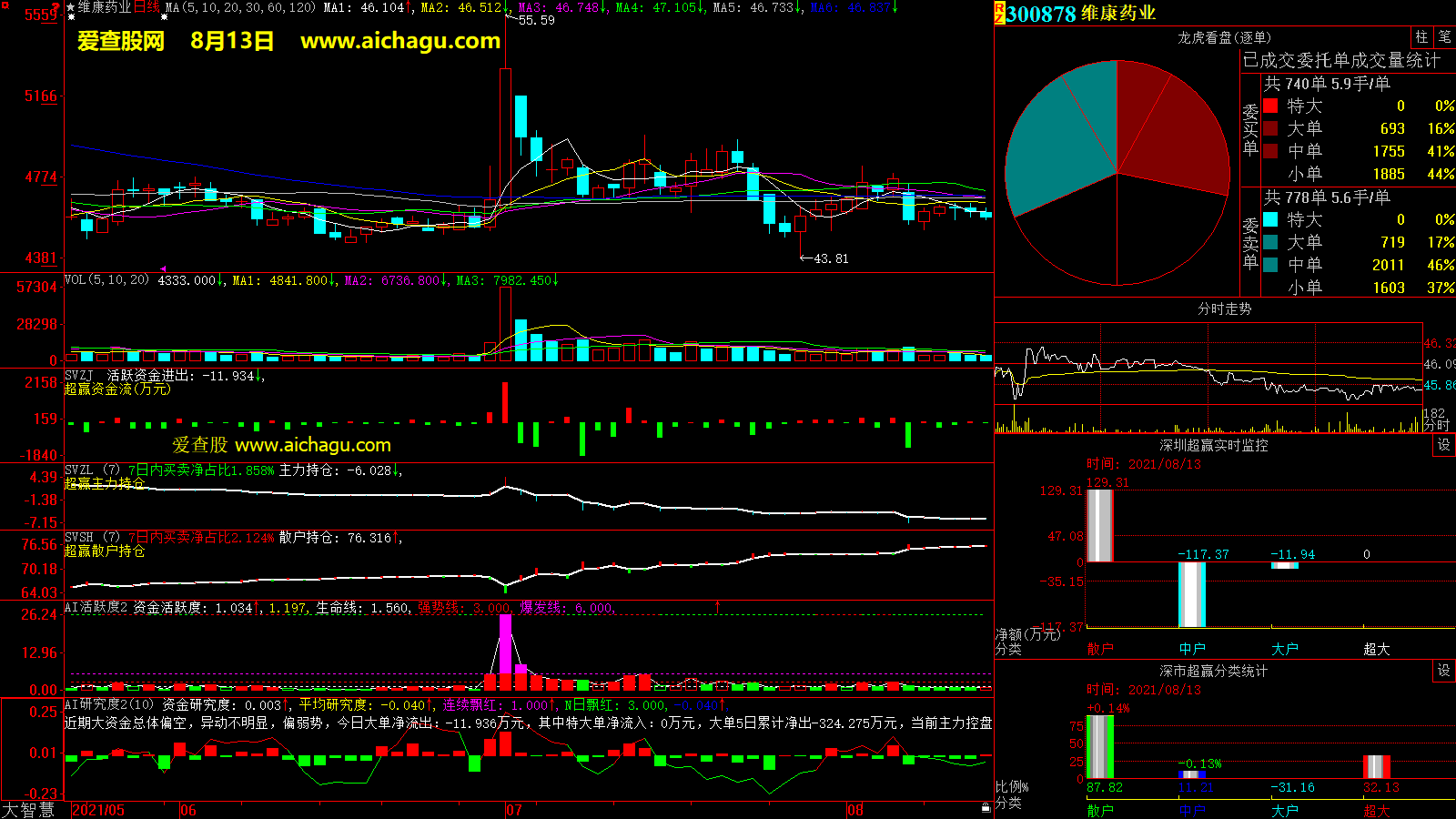Open 设 settings in 深市超赢分类统计 panel
Viewport: 1456px width, 819px height.
tap(1444, 671)
